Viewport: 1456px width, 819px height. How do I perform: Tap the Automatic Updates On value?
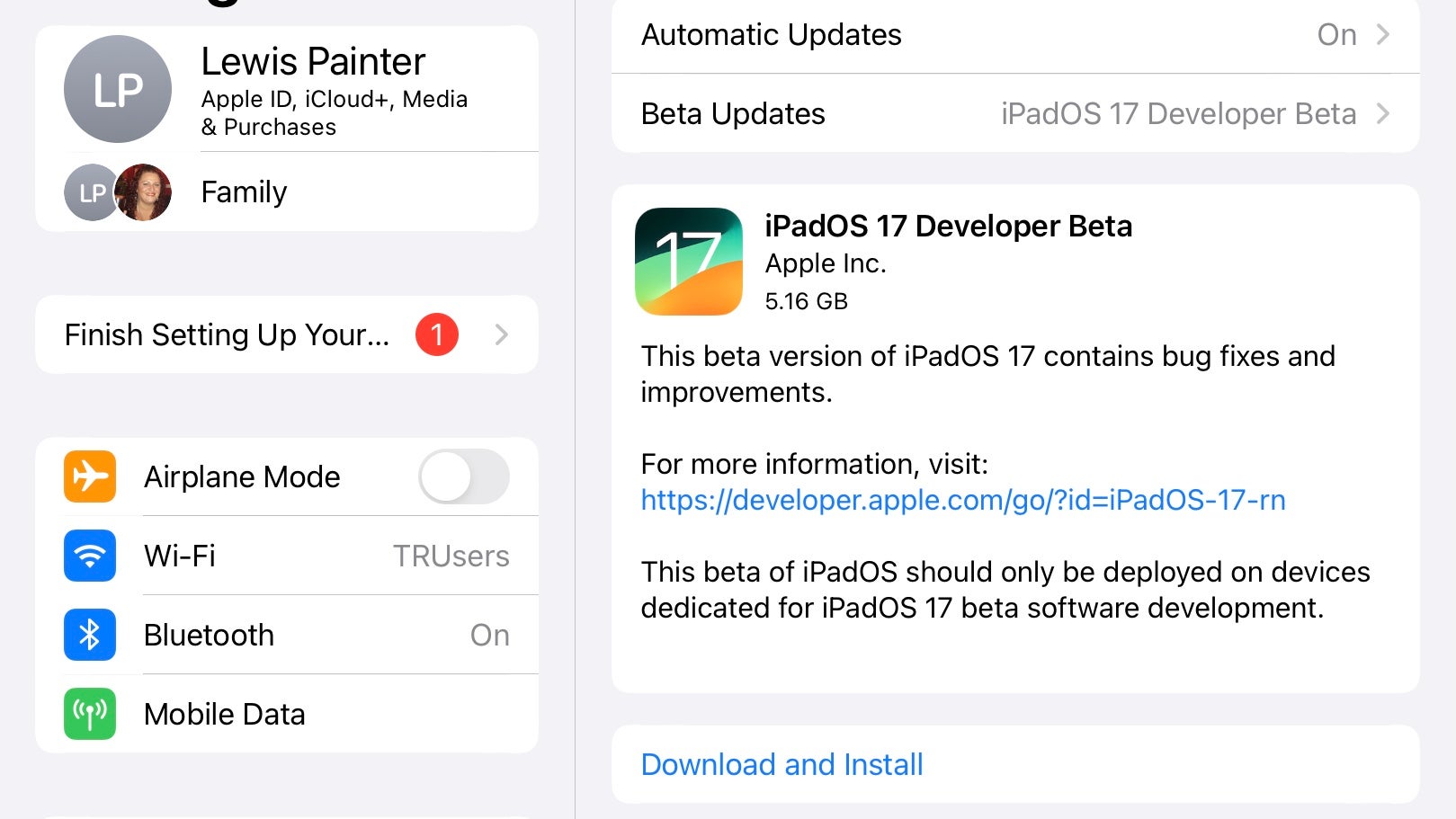[x=1336, y=35]
